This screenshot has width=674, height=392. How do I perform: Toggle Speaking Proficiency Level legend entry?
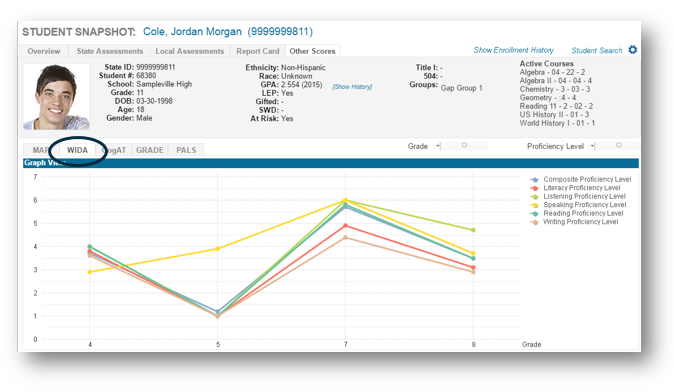(x=579, y=205)
